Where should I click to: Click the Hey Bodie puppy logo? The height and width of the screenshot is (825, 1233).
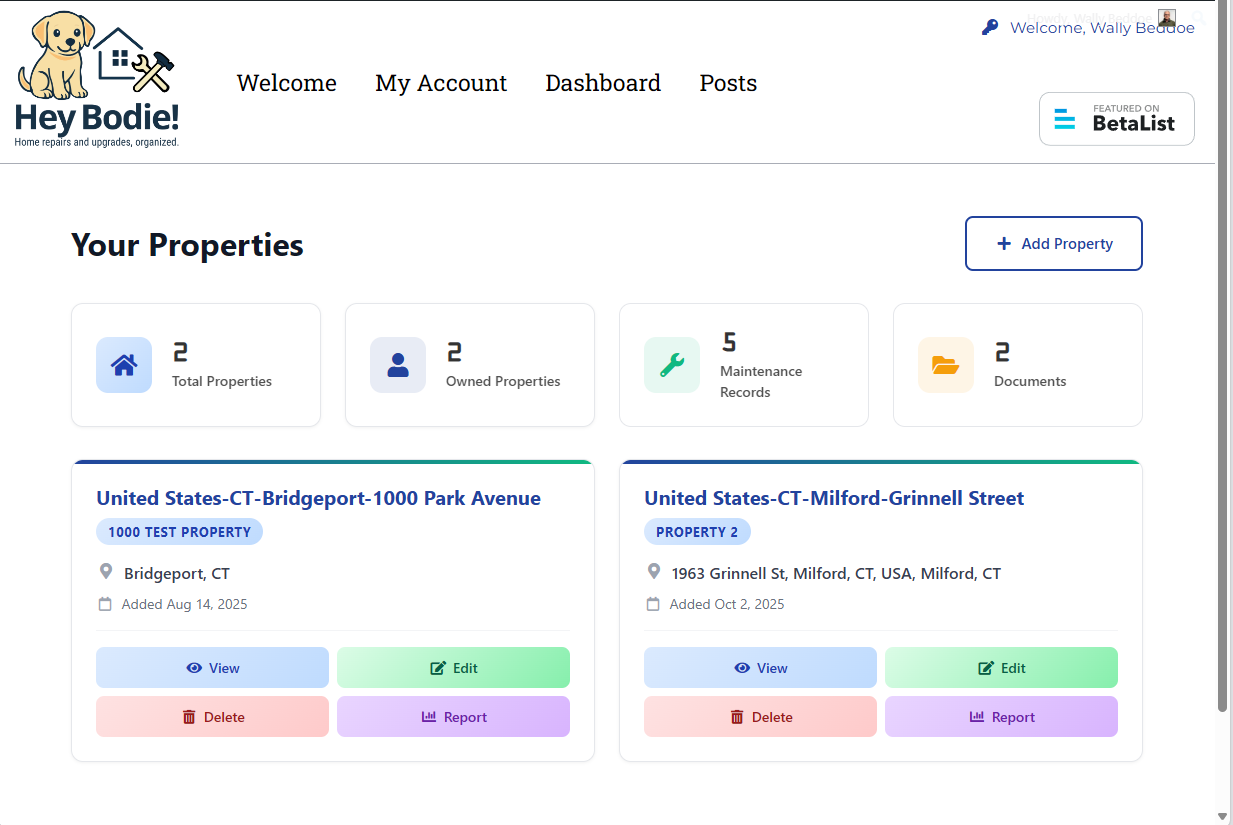pyautogui.click(x=97, y=80)
